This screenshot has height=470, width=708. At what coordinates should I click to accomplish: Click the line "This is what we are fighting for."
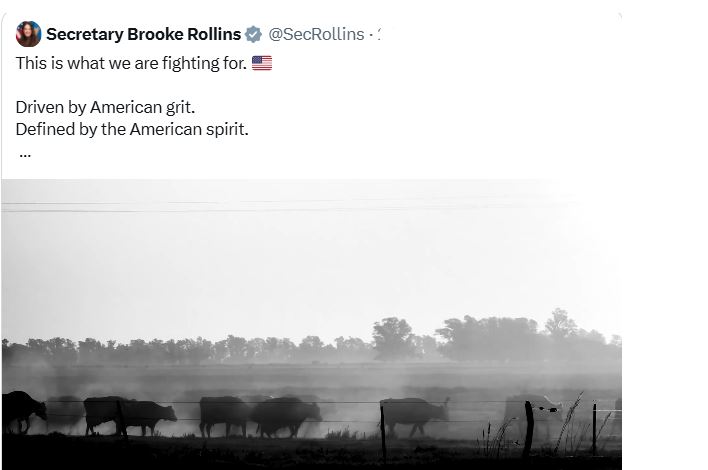[130, 63]
